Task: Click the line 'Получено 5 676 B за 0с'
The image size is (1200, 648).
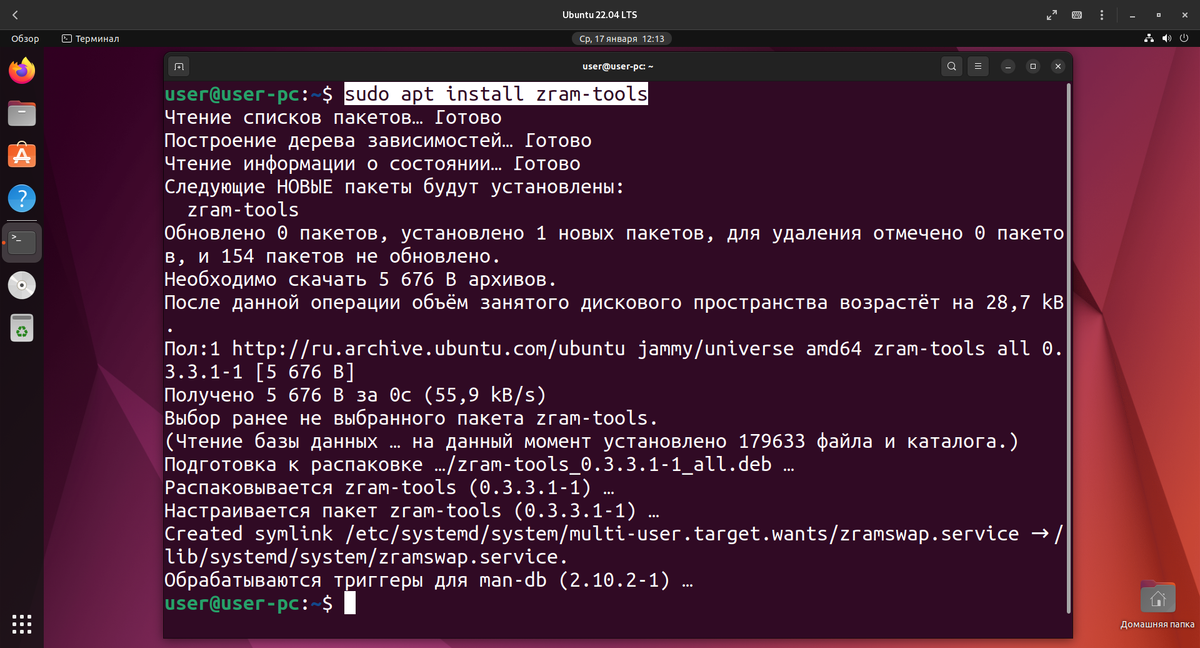Action: pos(355,395)
